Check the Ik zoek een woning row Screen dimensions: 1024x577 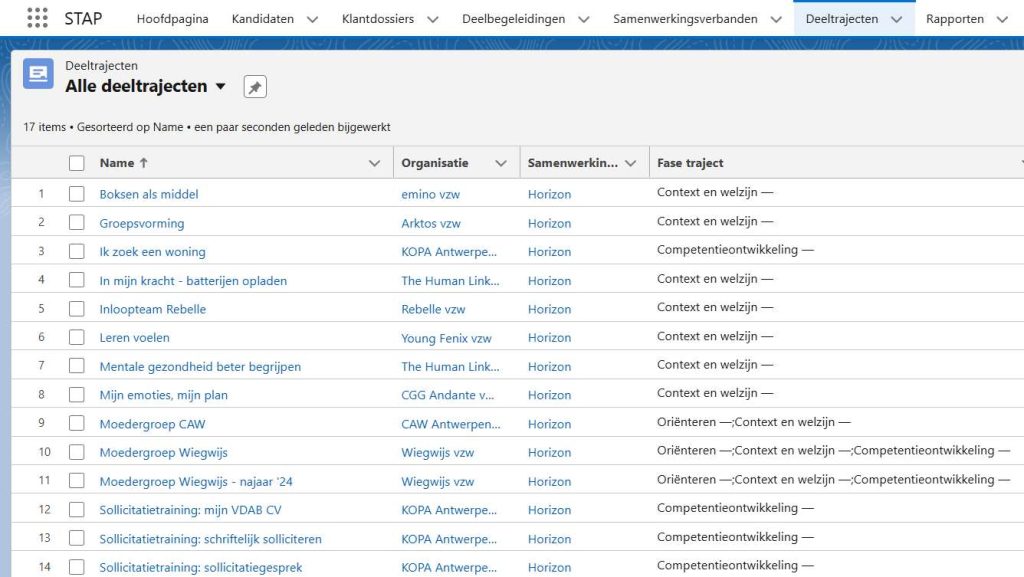pos(76,251)
